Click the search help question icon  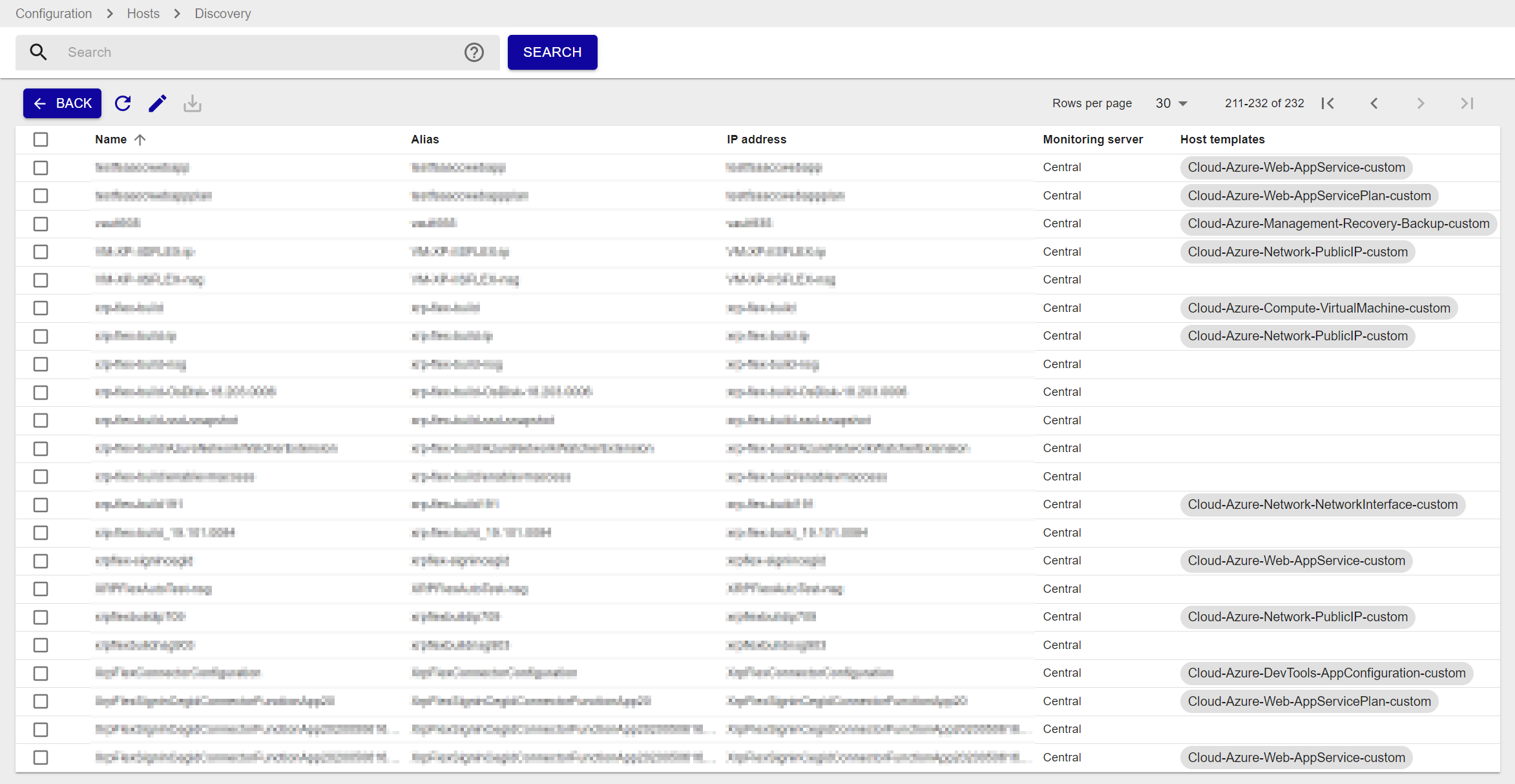(x=474, y=52)
